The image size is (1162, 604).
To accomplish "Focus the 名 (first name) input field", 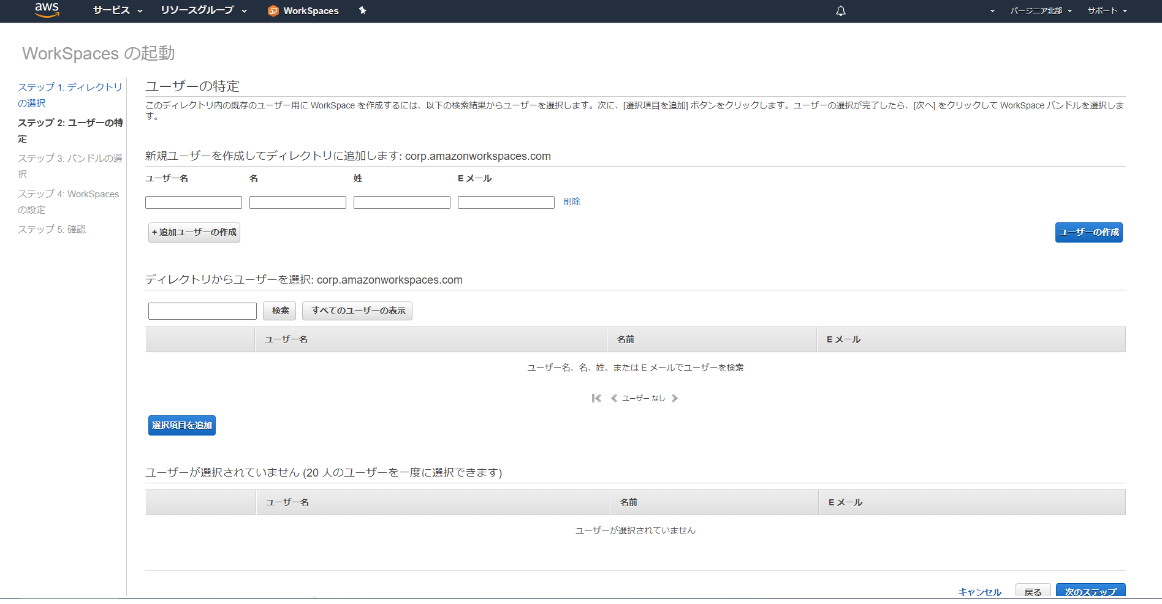I will (297, 202).
